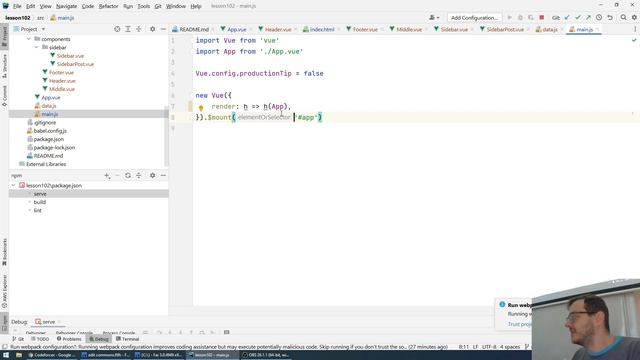Image resolution: width=640 pixels, height=360 pixels.
Task: Switch to Chrome window in taskbar
Action: click(x=51, y=355)
